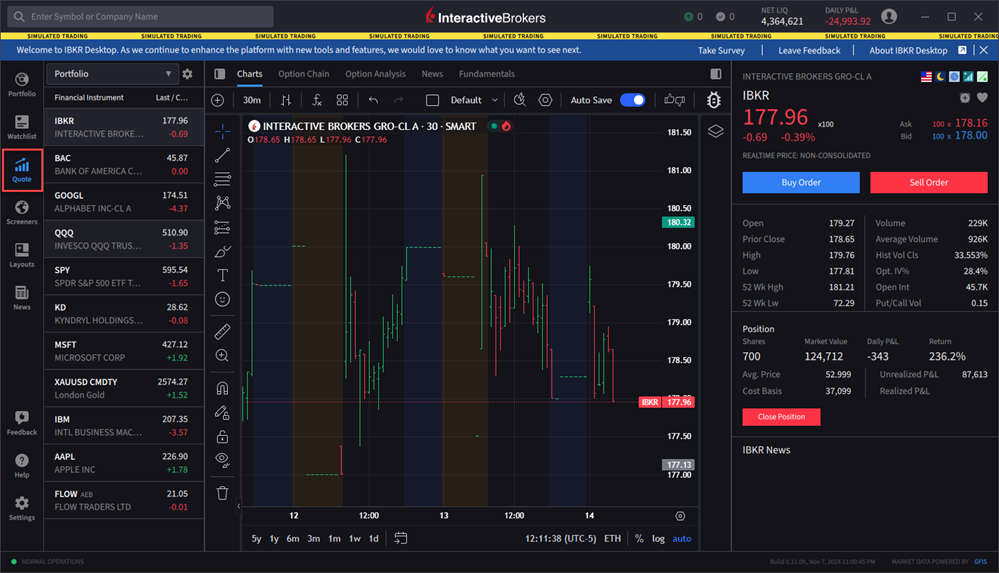This screenshot has width=999, height=573.
Task: Switch to the Charts tab
Action: pos(250,74)
